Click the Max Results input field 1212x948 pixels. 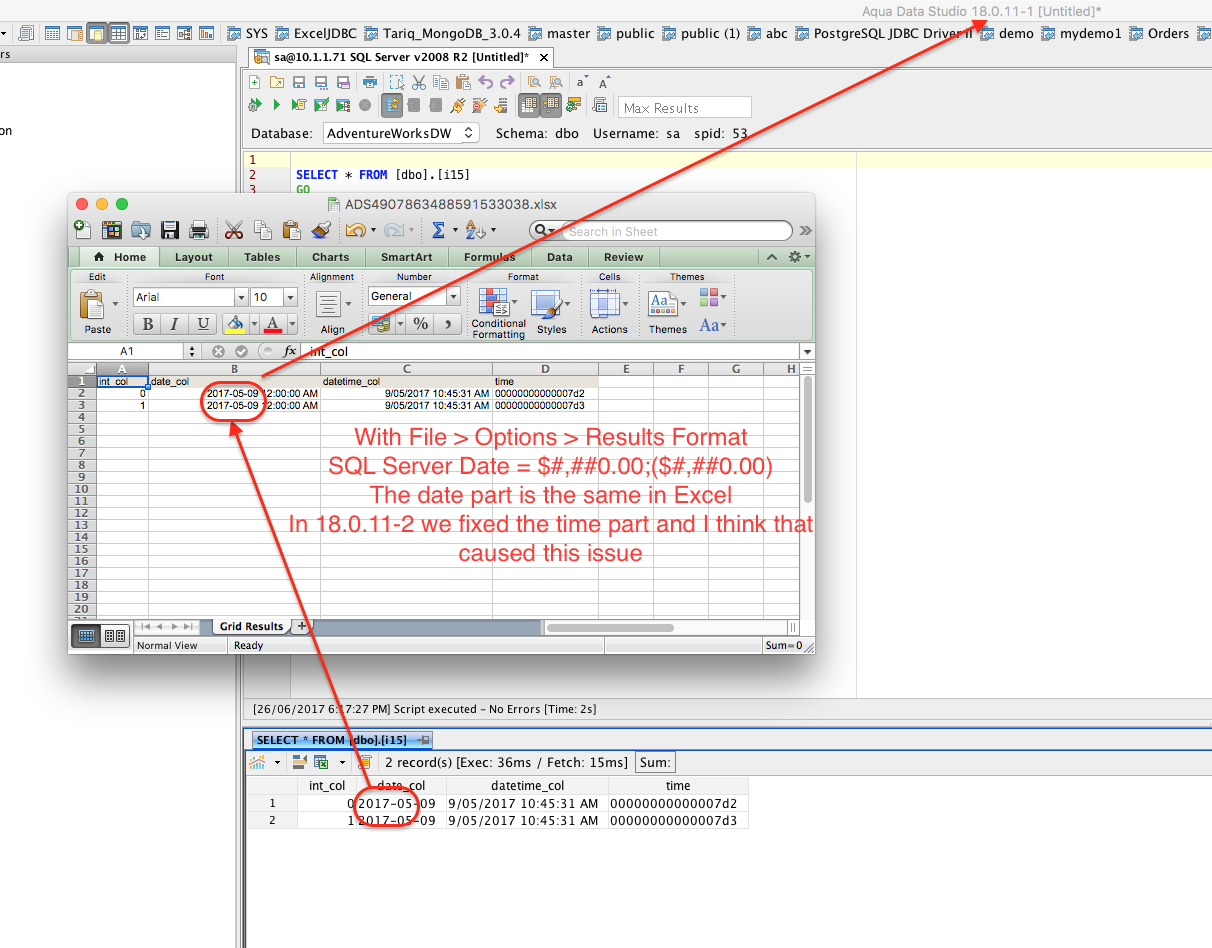click(684, 107)
